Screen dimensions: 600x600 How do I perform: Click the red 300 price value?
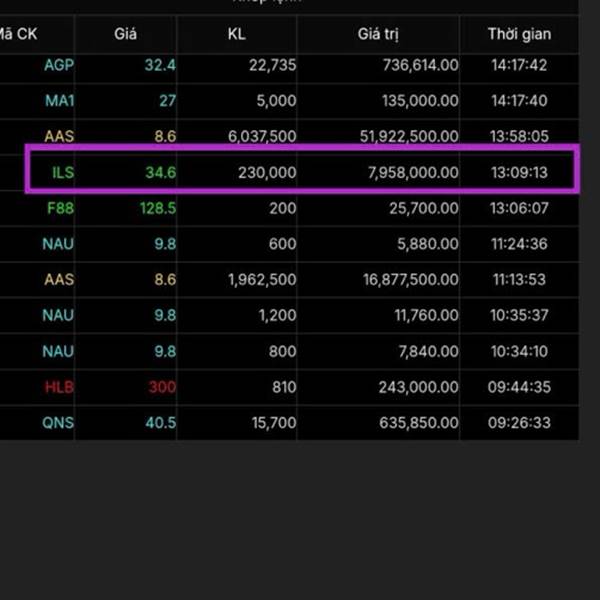coord(161,387)
